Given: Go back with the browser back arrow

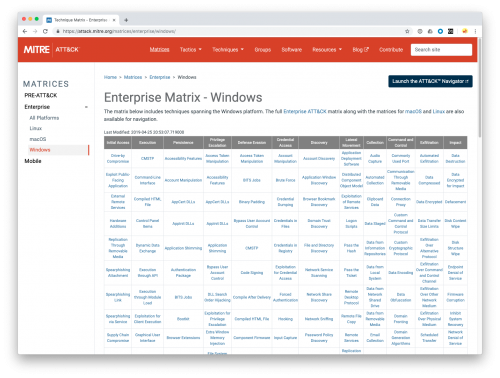Looking at the screenshot, I should pyautogui.click(x=25, y=31).
